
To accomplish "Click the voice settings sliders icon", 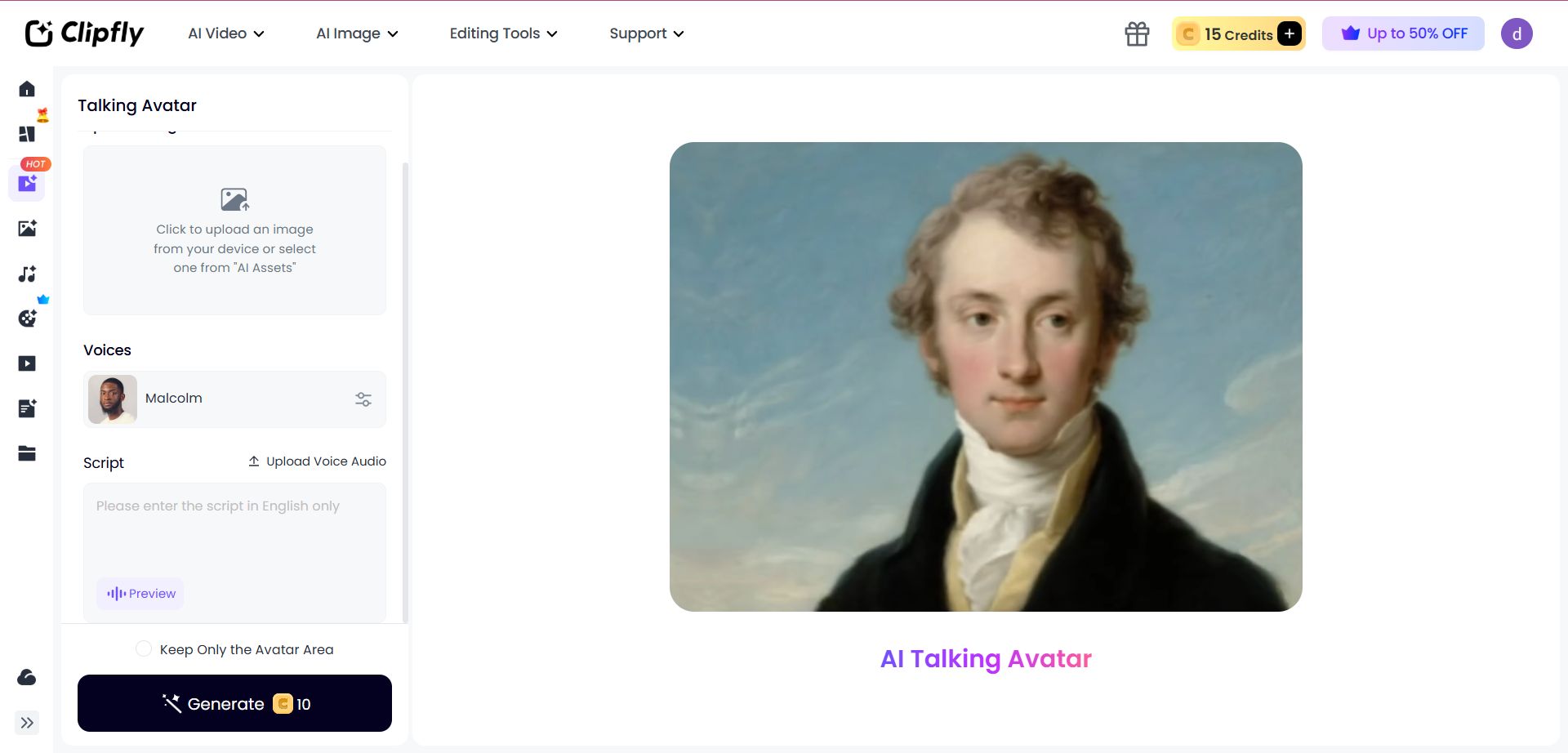I will coord(363,399).
